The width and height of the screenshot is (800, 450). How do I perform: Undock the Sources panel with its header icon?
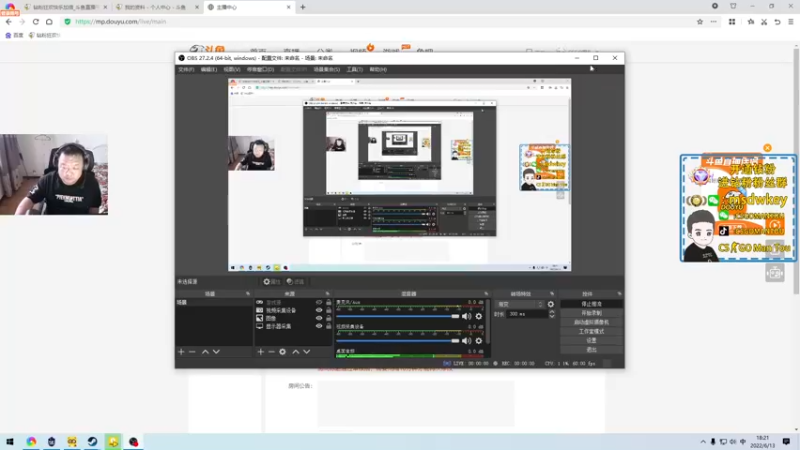tap(328, 294)
